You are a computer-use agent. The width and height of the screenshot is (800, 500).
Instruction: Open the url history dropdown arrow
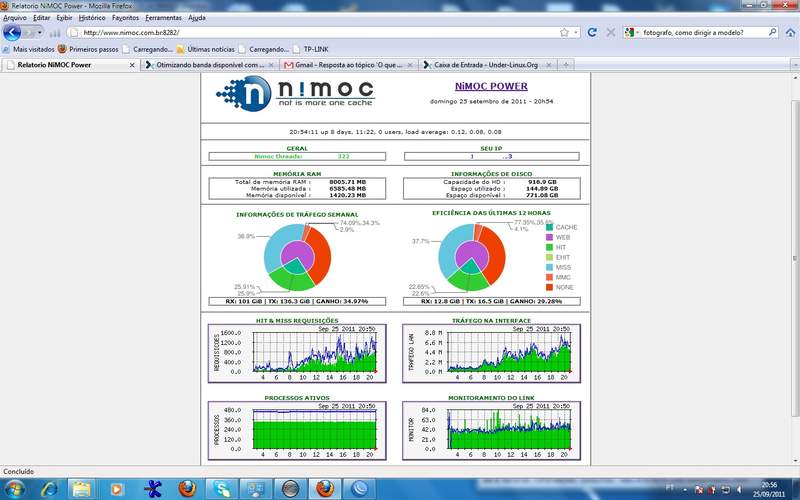[x=576, y=33]
